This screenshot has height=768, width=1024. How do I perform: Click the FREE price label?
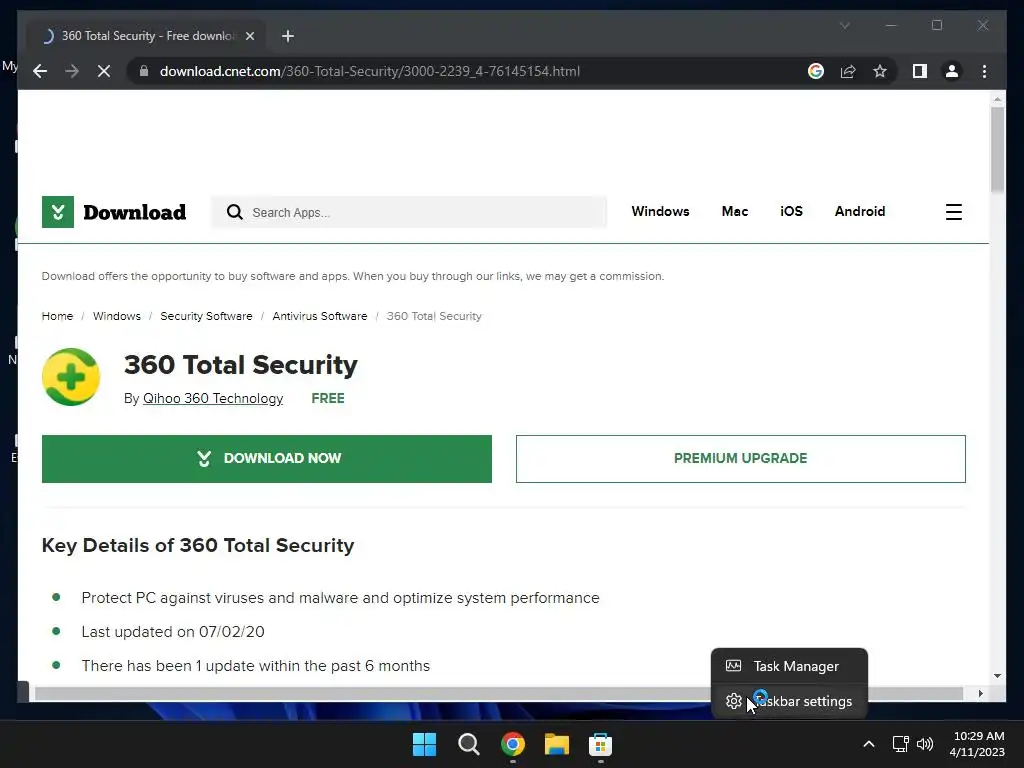point(328,398)
